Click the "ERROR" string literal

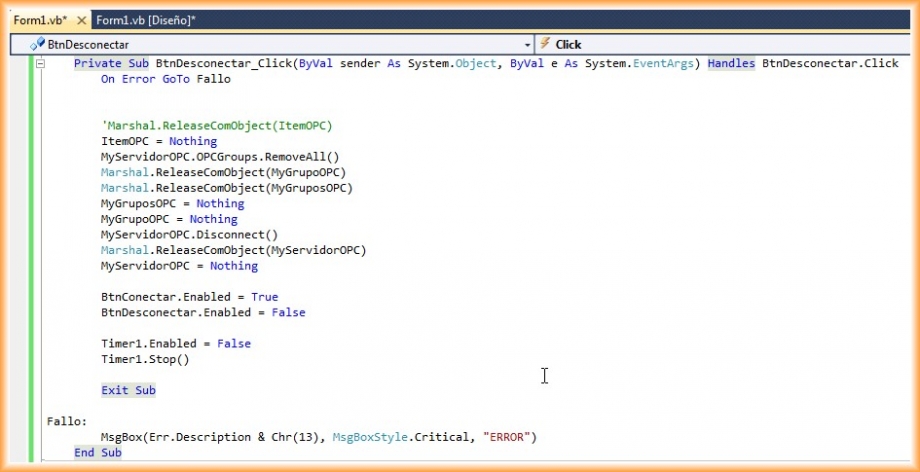[x=509, y=437]
